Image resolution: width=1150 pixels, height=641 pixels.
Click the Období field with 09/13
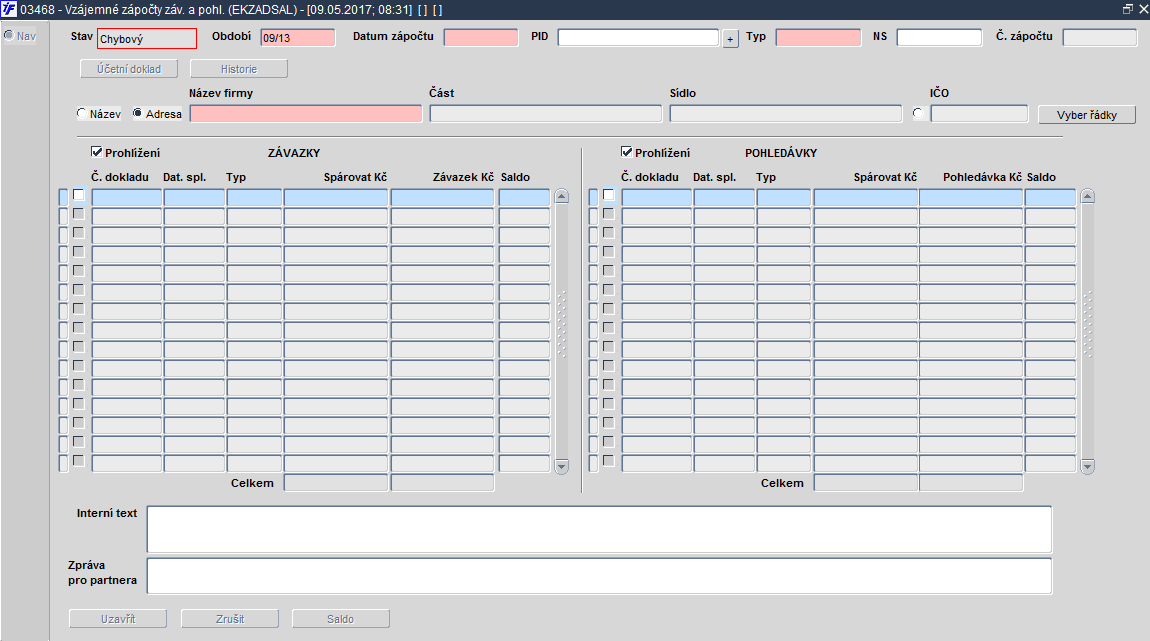(x=298, y=38)
